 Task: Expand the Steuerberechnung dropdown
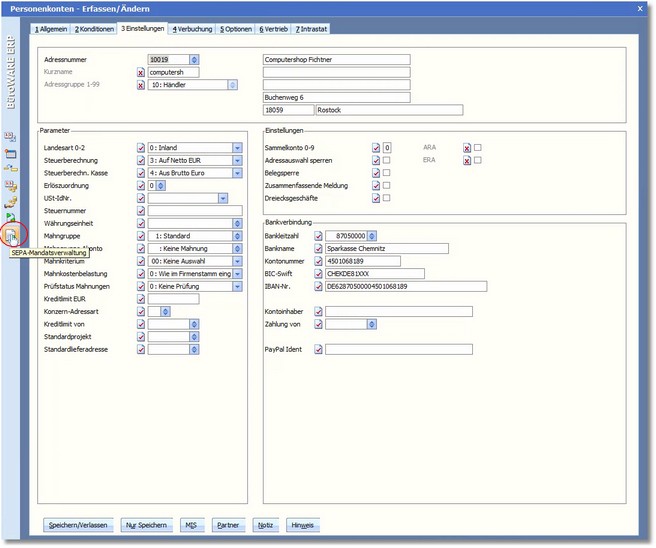pos(237,160)
